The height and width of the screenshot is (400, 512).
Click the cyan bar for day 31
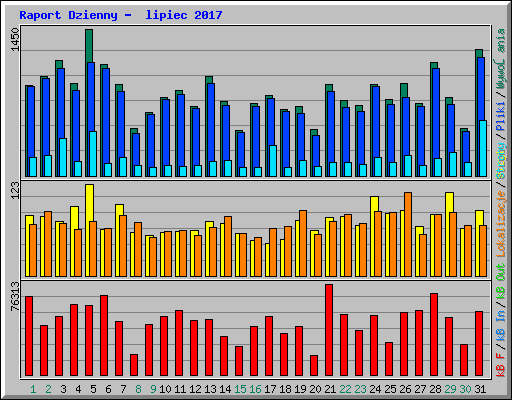483,148
